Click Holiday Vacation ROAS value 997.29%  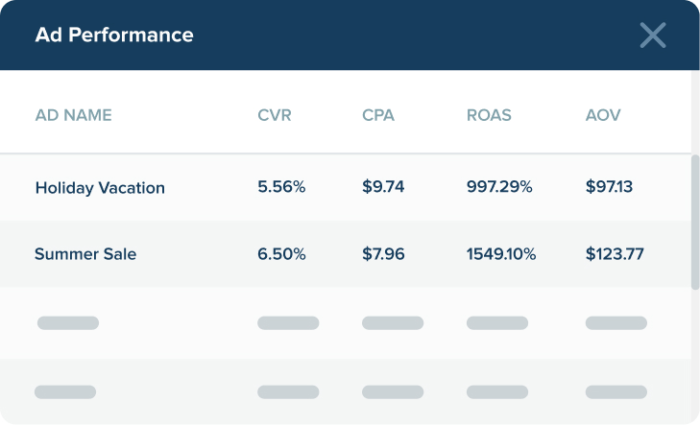tap(500, 187)
